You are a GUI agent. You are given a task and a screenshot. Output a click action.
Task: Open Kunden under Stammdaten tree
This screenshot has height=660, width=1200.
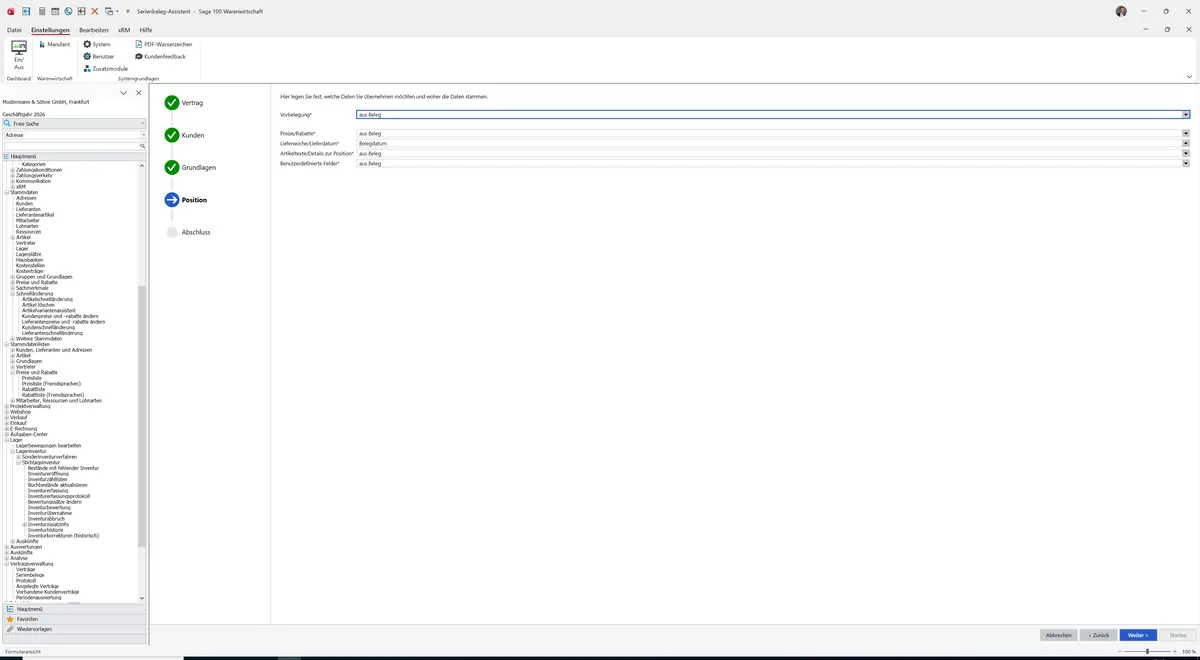click(25, 203)
